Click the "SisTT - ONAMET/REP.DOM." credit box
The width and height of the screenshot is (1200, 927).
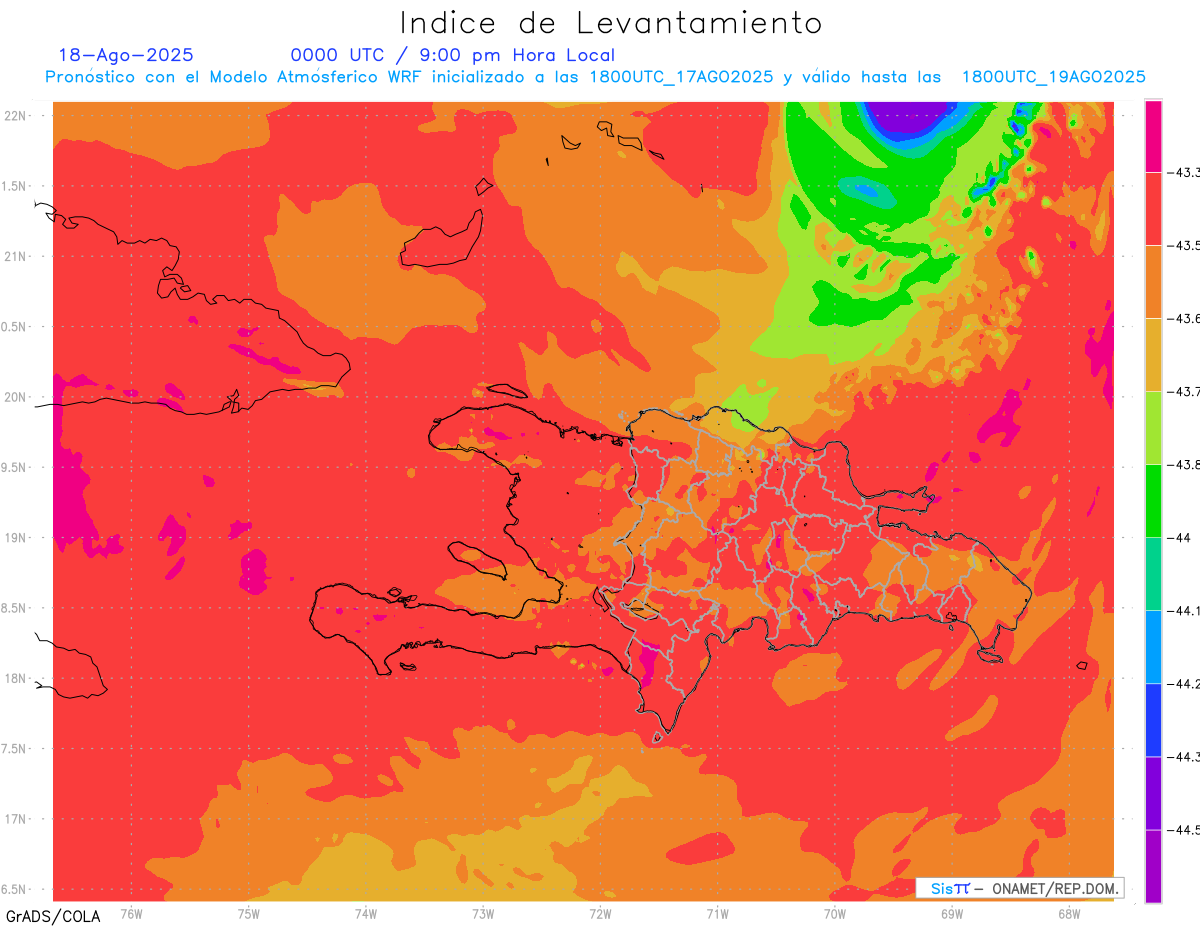1019,888
